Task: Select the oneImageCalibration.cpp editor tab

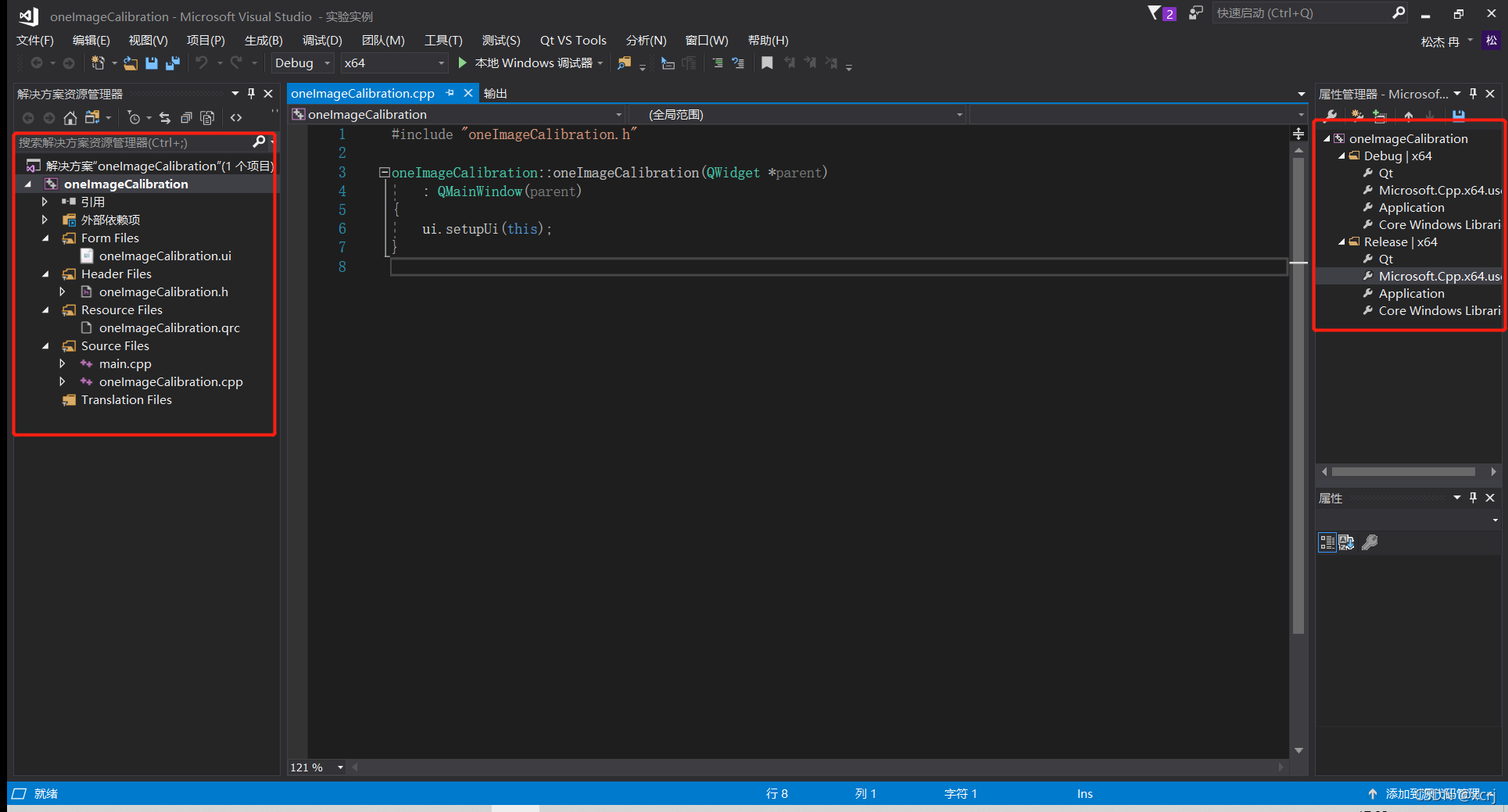Action: (x=363, y=93)
